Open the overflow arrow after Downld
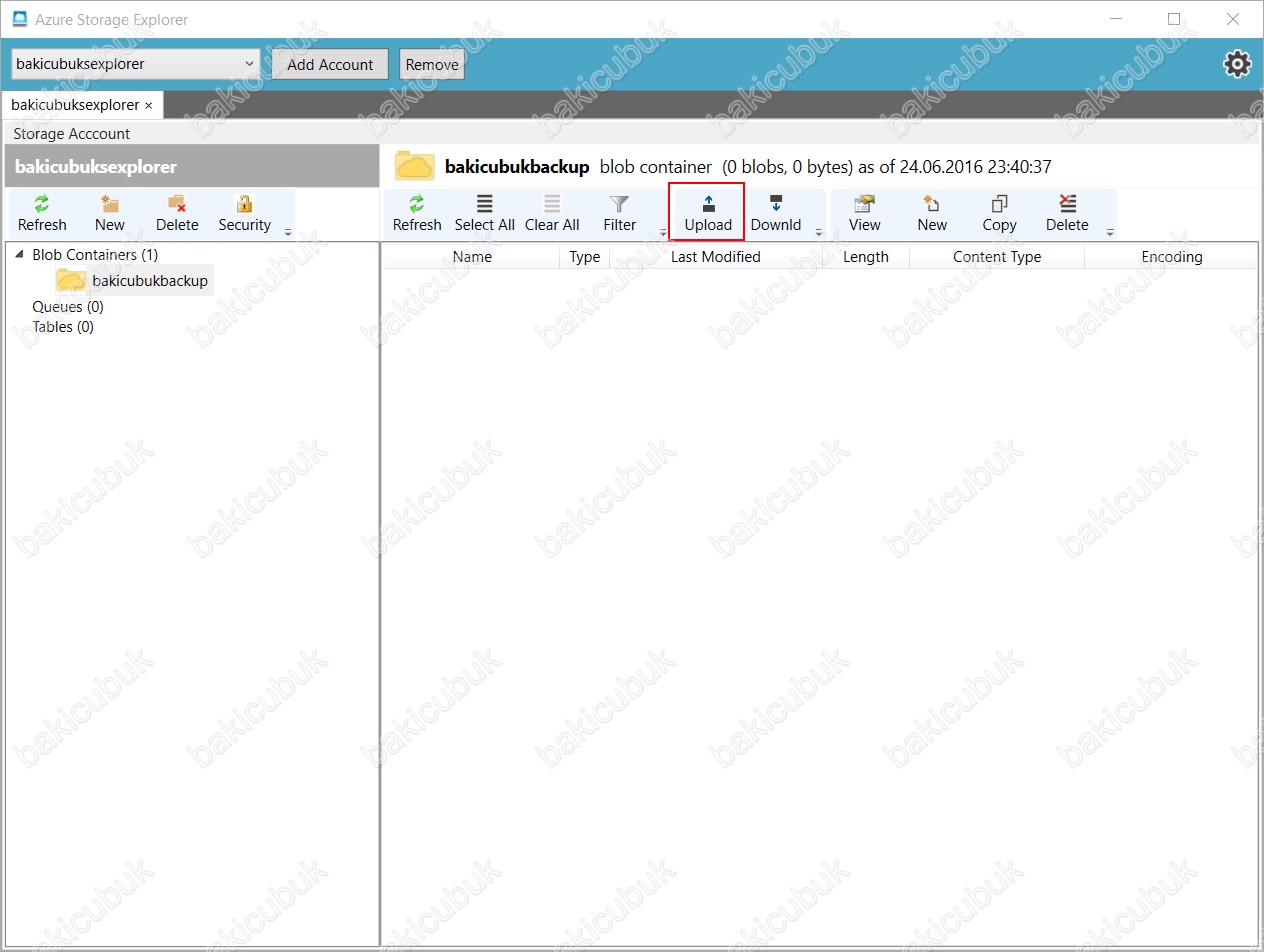 (819, 232)
